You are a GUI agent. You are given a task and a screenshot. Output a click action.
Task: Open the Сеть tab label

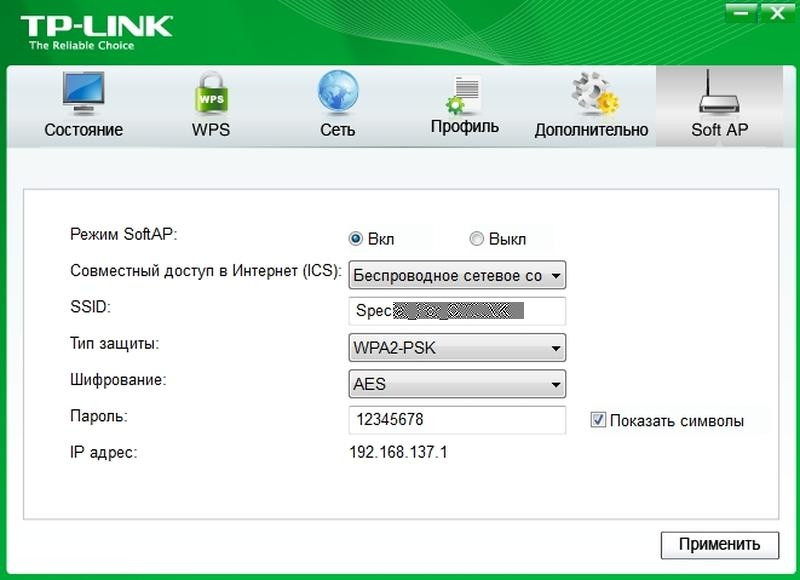(x=338, y=130)
